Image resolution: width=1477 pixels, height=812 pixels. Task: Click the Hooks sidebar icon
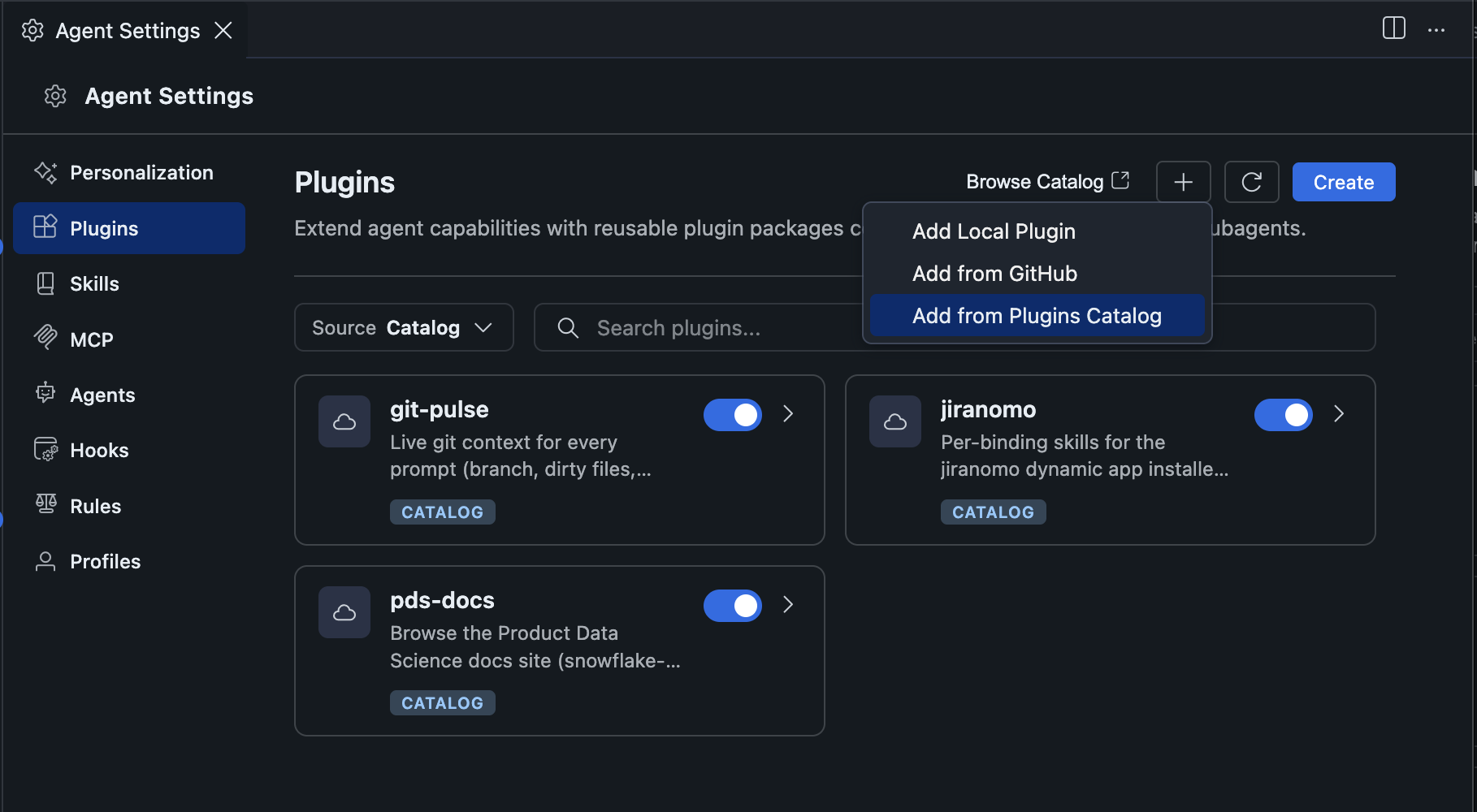coord(45,450)
